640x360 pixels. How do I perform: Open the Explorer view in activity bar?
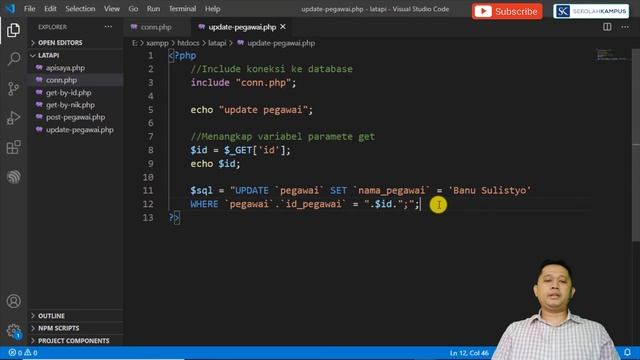(13, 30)
